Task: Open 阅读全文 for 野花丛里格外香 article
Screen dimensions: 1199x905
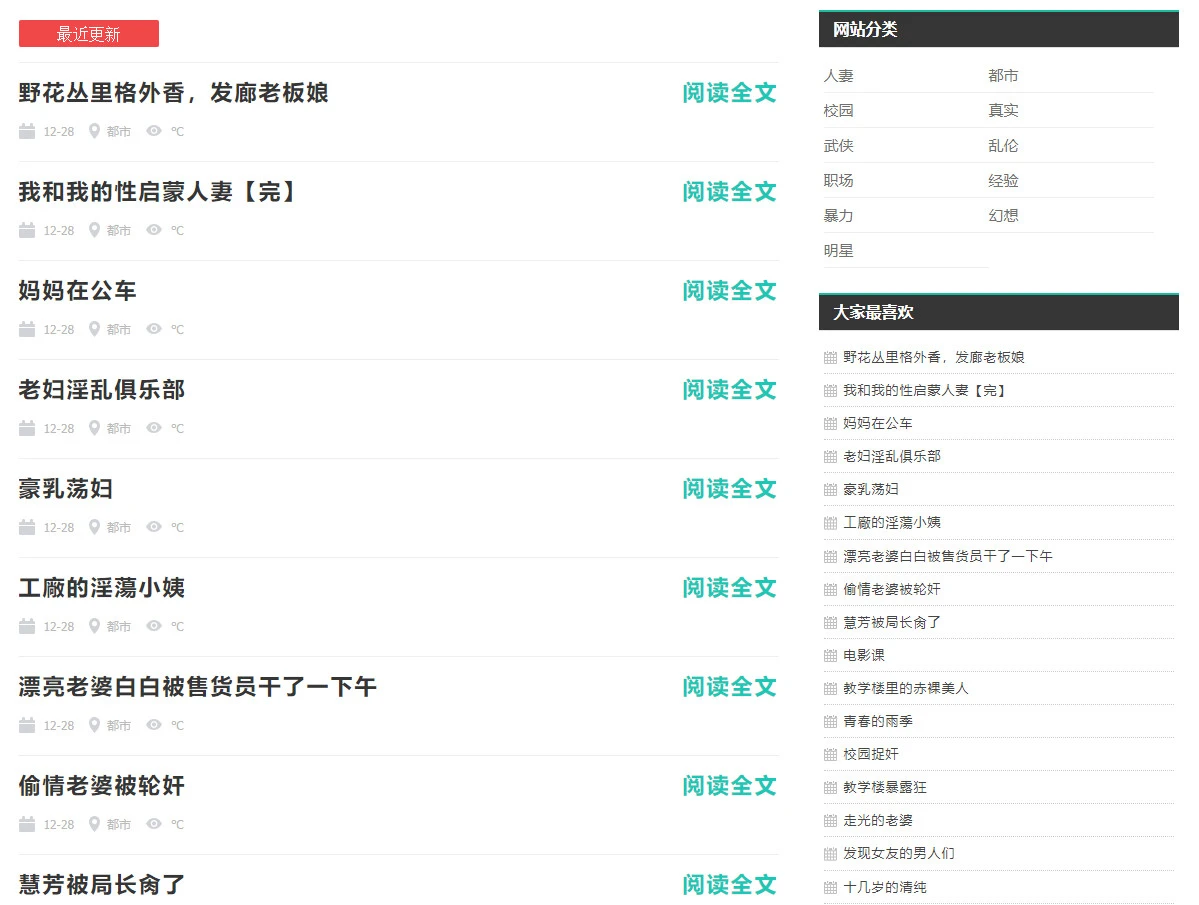Action: pos(729,93)
